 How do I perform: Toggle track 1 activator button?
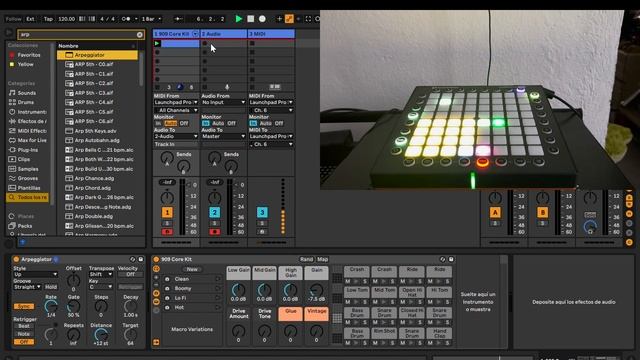(167, 212)
